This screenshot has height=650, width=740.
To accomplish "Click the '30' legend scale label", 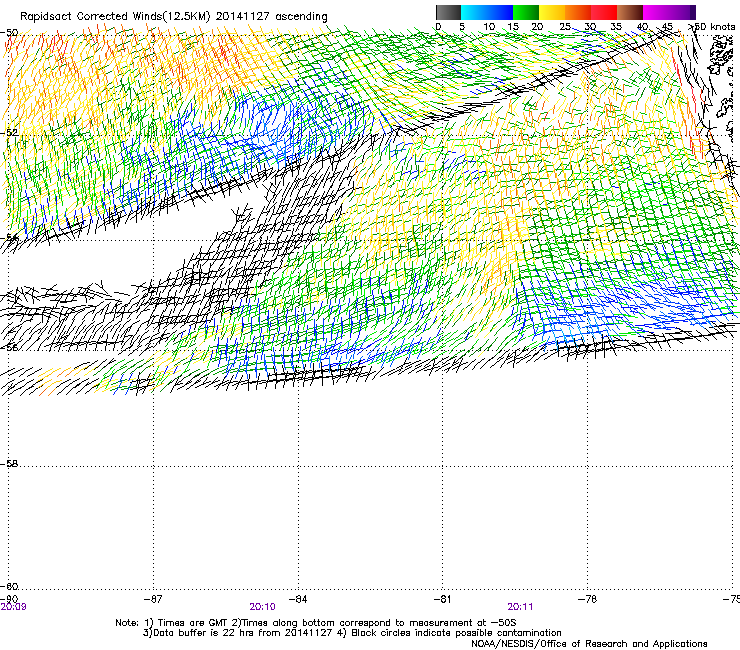I will point(590,27).
